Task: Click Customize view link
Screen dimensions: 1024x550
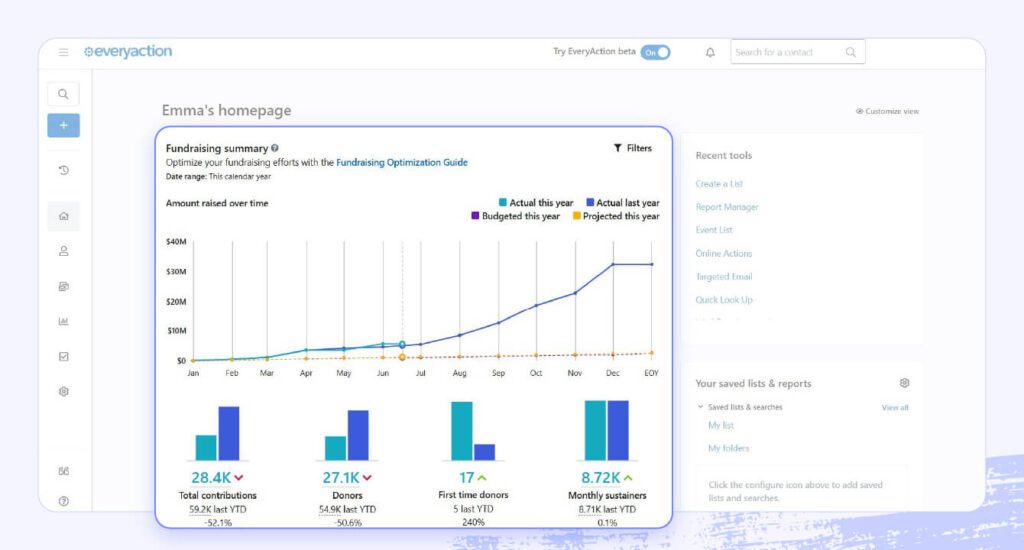Action: pyautogui.click(x=887, y=111)
